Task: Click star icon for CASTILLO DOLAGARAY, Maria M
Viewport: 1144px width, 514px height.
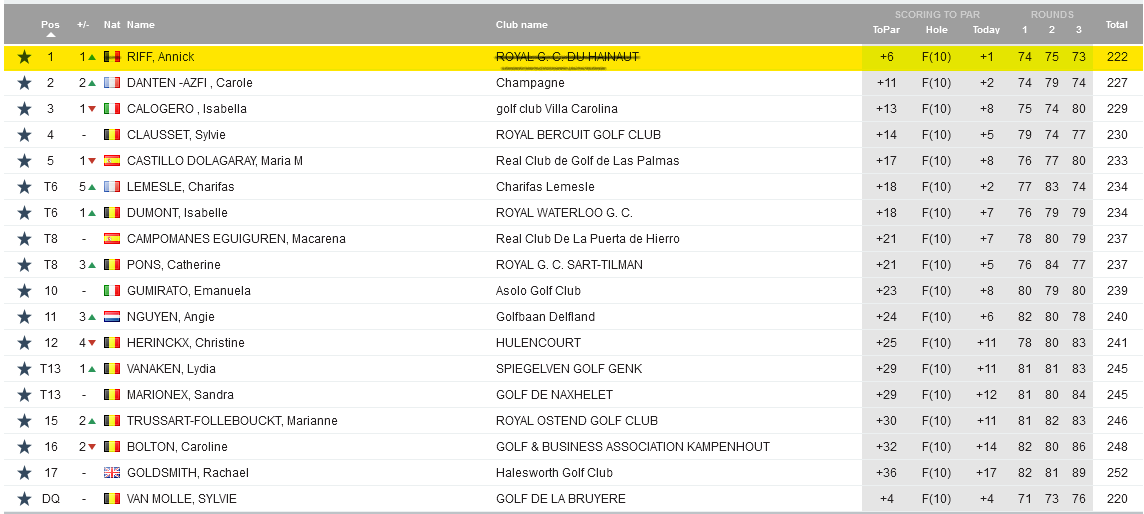Action: pos(24,161)
